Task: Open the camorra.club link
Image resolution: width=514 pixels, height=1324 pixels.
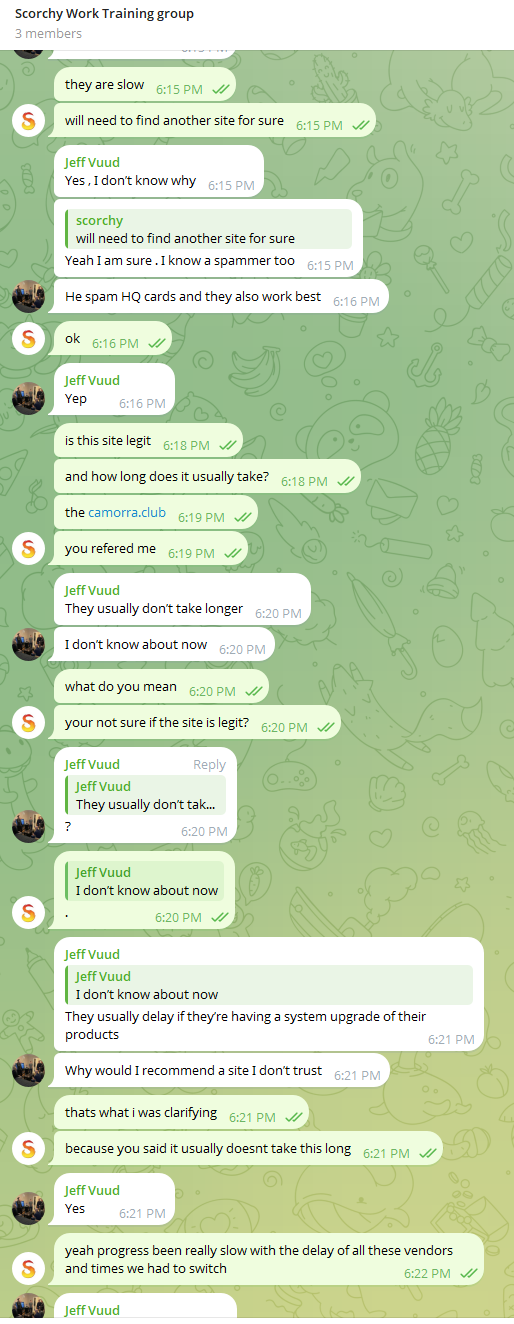Action: 127,513
